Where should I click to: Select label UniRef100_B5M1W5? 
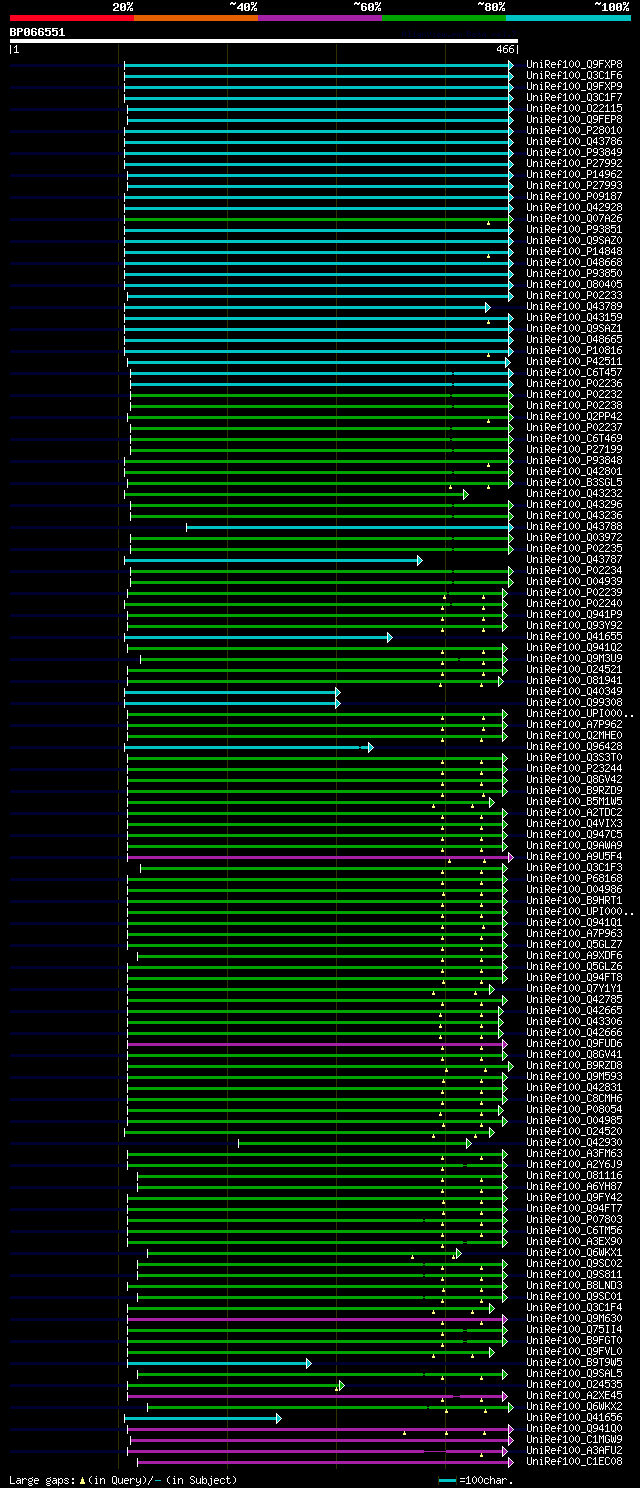point(574,801)
